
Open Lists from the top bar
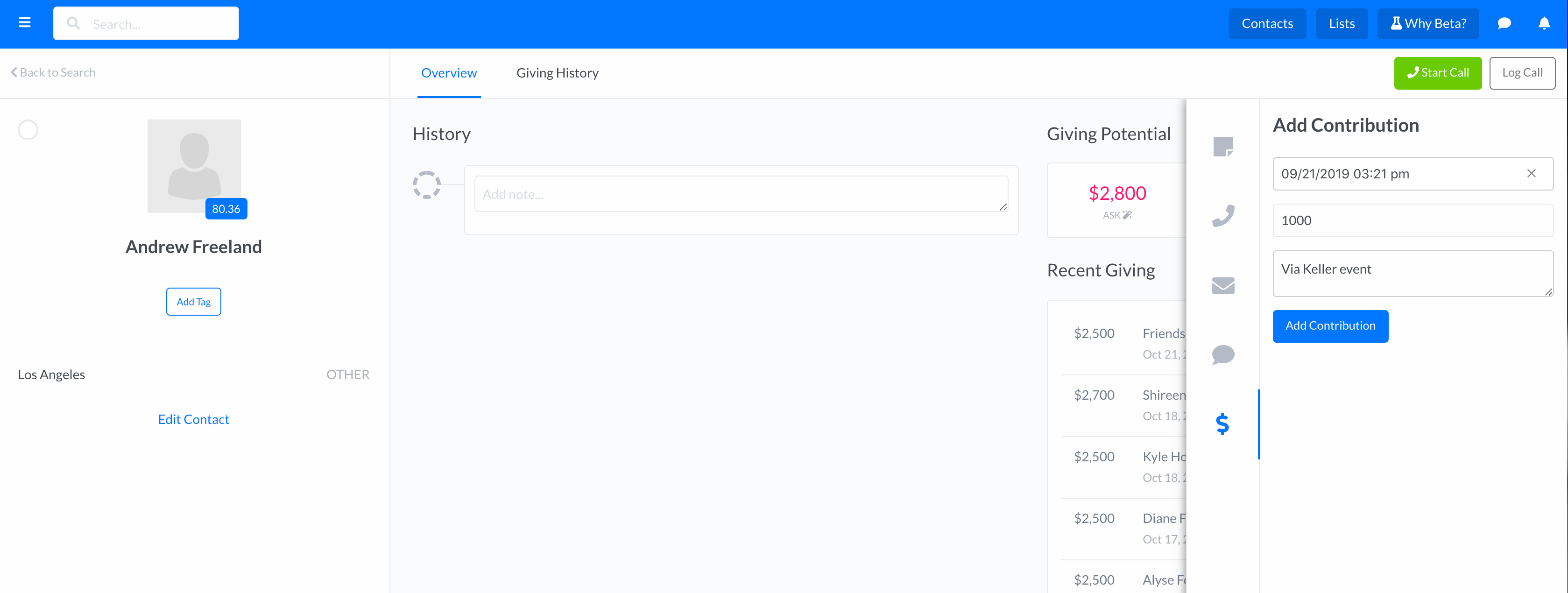(1342, 24)
